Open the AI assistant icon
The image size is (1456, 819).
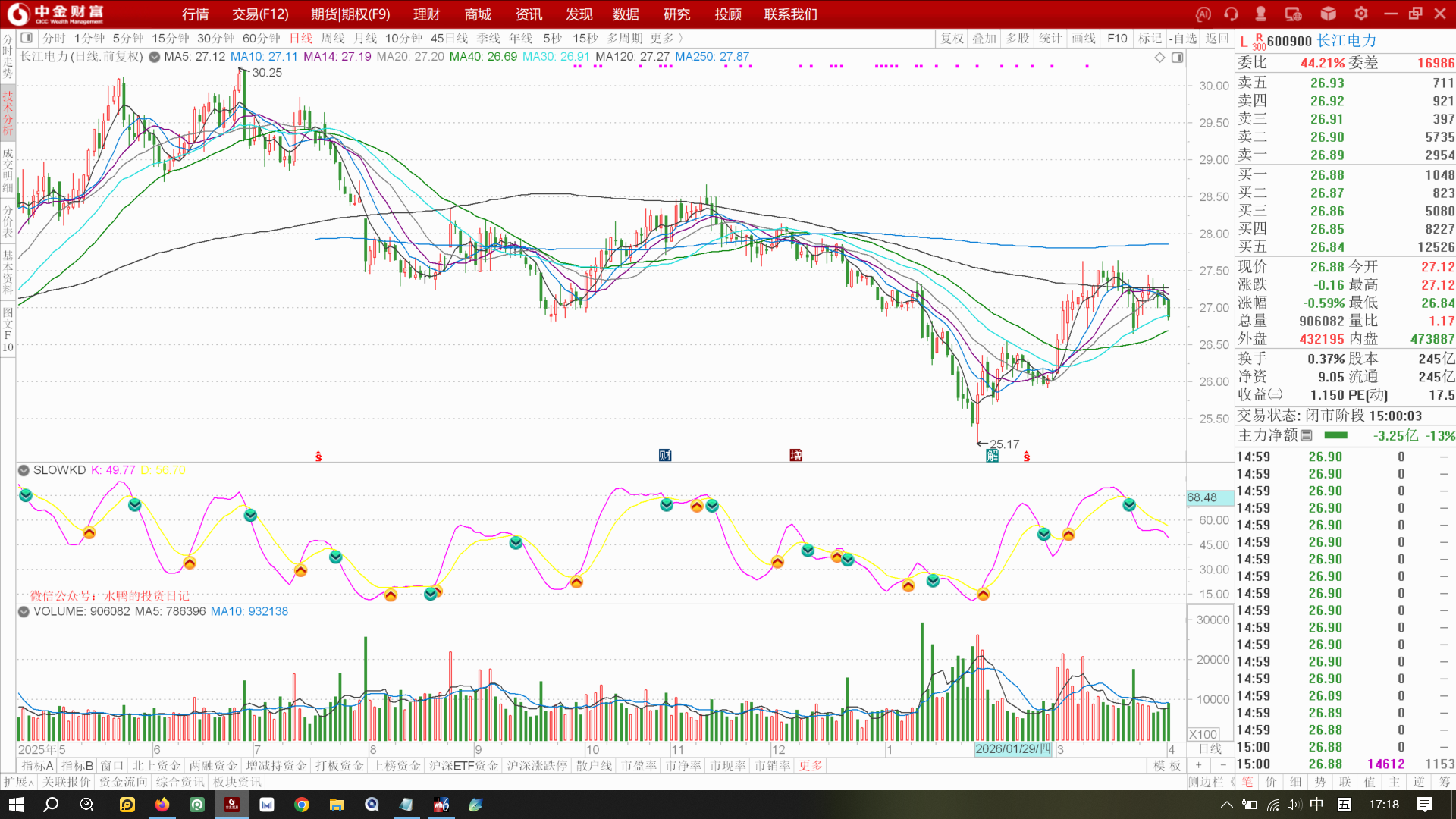coord(1203,14)
